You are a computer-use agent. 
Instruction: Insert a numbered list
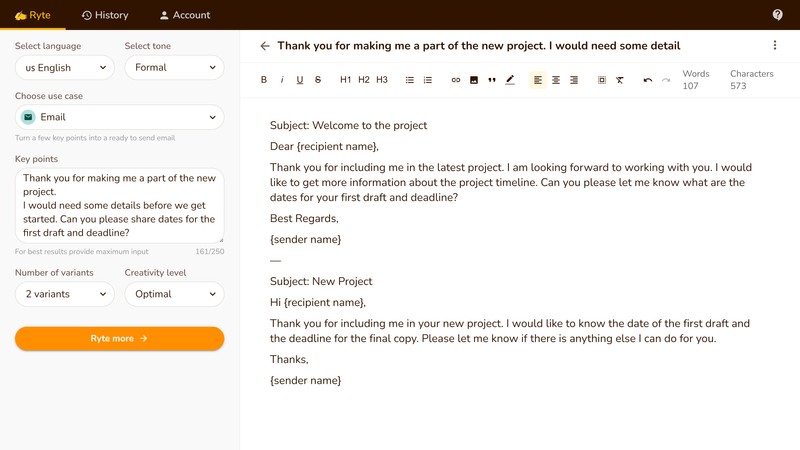(428, 80)
